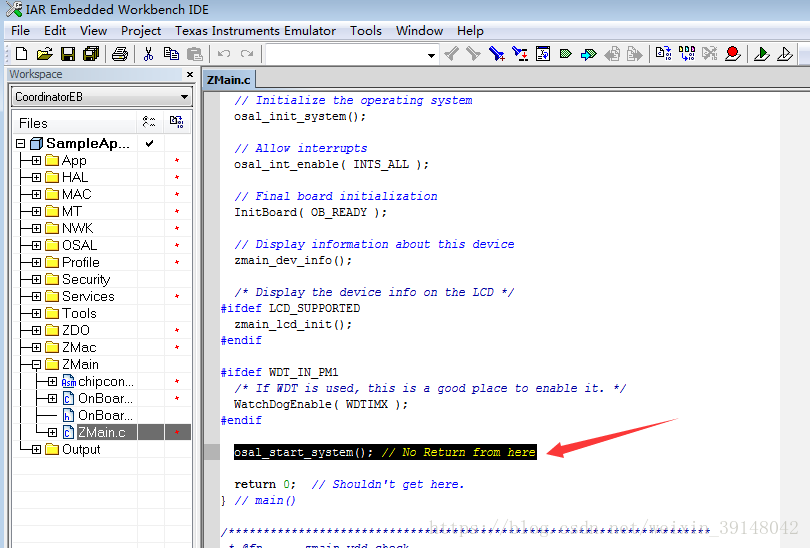
Task: Expand the OSAL folder
Action: pyautogui.click(x=36, y=245)
